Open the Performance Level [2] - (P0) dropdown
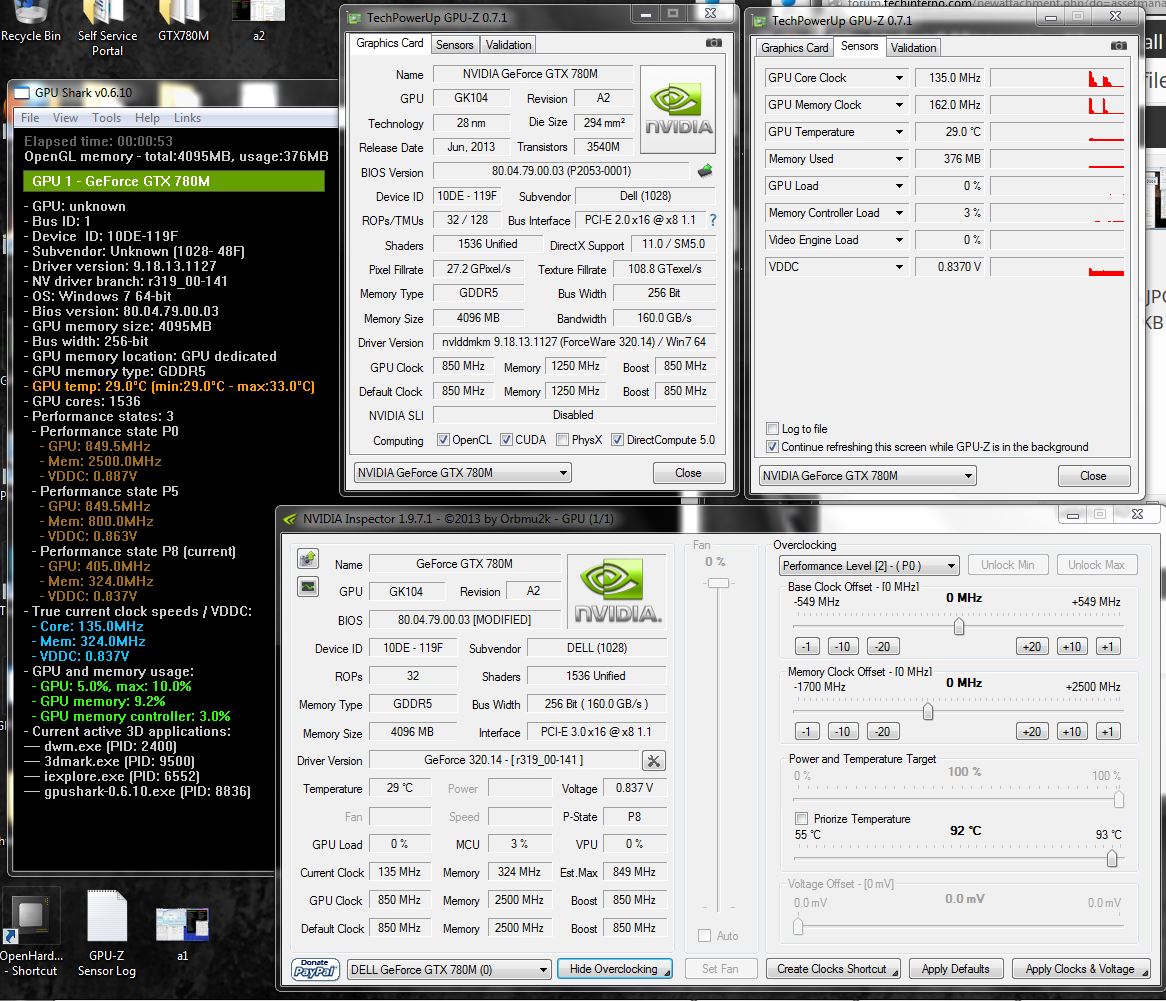The height and width of the screenshot is (1001, 1166). coord(869,565)
